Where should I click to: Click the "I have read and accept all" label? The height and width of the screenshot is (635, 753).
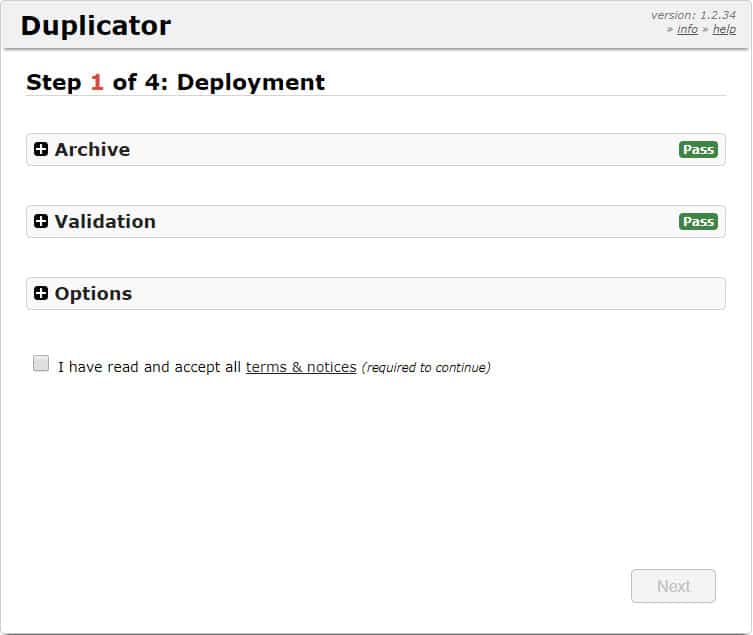tap(149, 367)
